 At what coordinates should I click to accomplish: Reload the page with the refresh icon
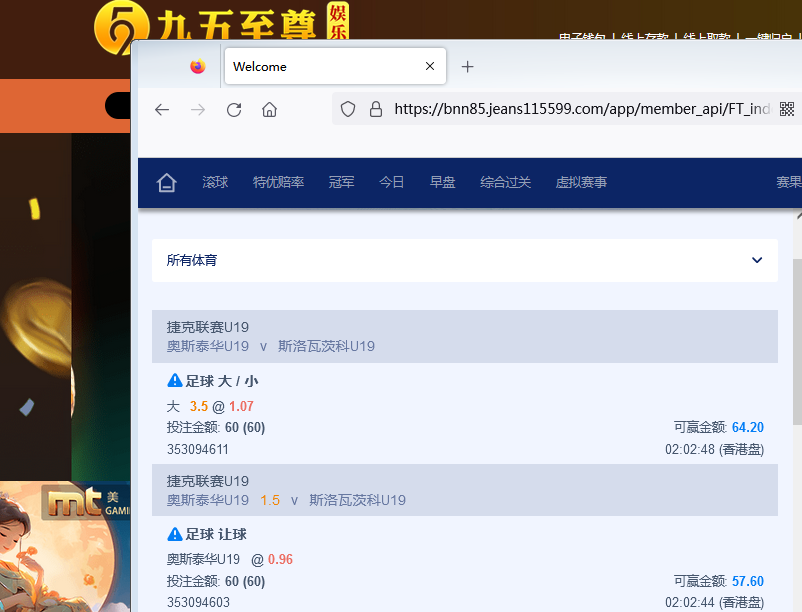point(234,110)
